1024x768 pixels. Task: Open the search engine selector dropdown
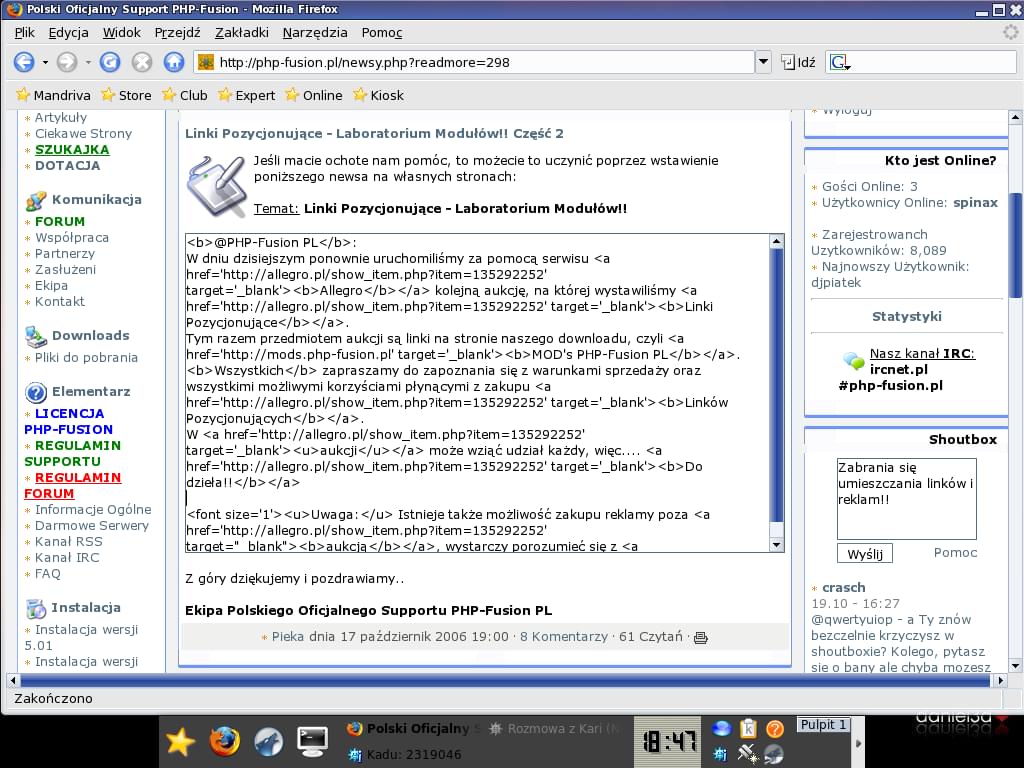click(840, 62)
